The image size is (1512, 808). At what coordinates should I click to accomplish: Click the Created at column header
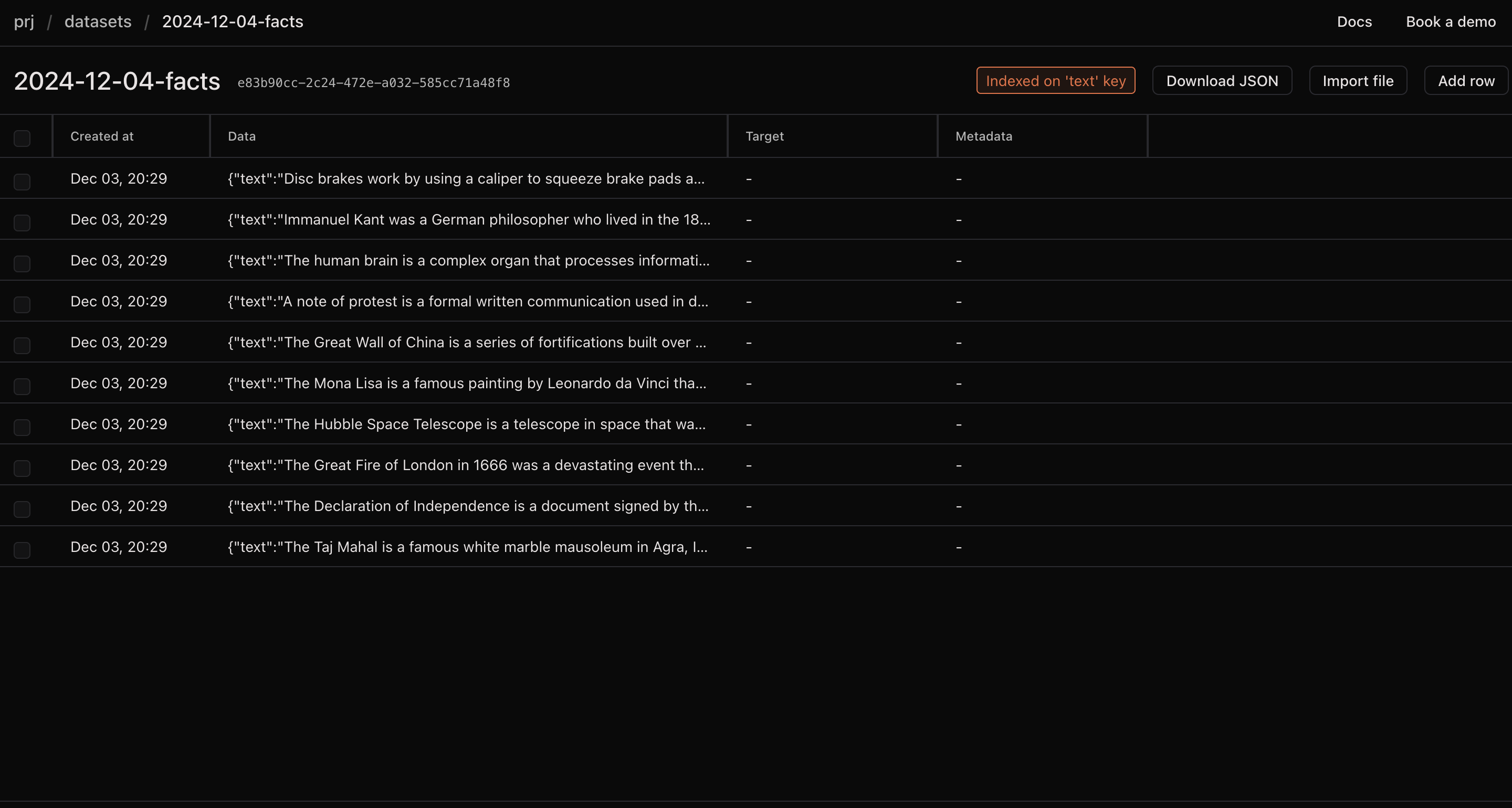tap(102, 136)
